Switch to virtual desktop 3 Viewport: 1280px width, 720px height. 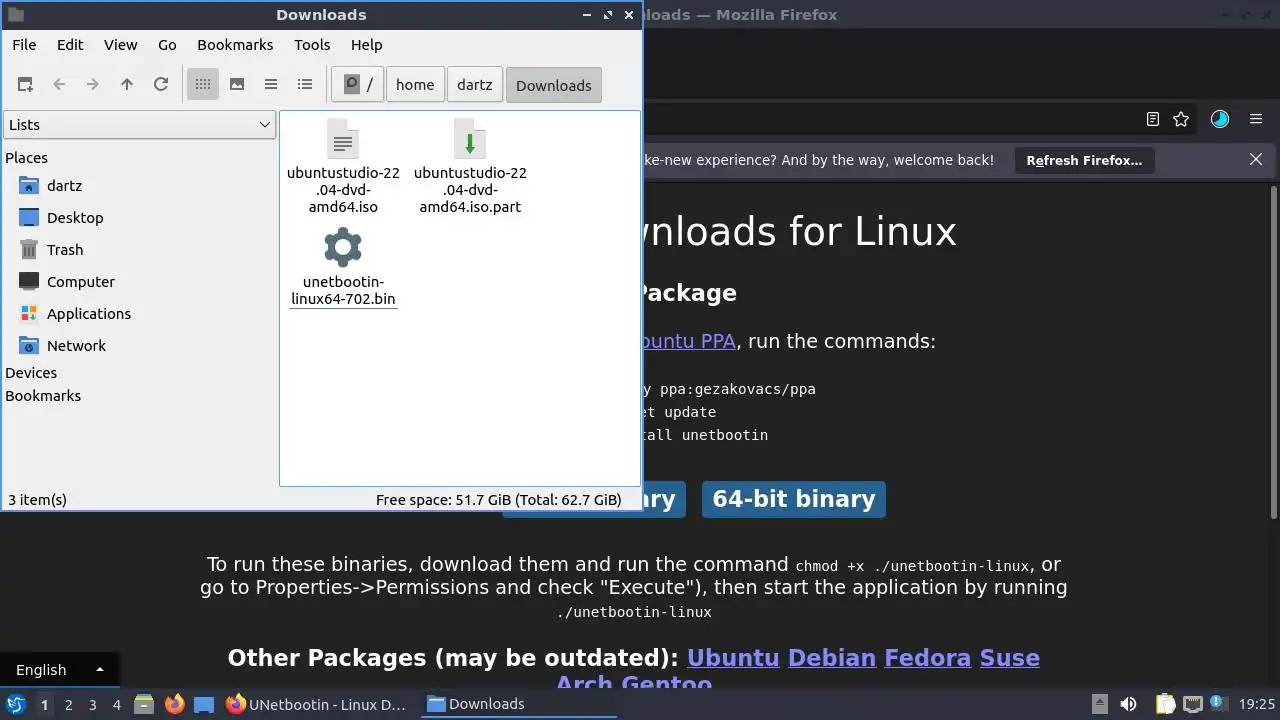[x=92, y=705]
